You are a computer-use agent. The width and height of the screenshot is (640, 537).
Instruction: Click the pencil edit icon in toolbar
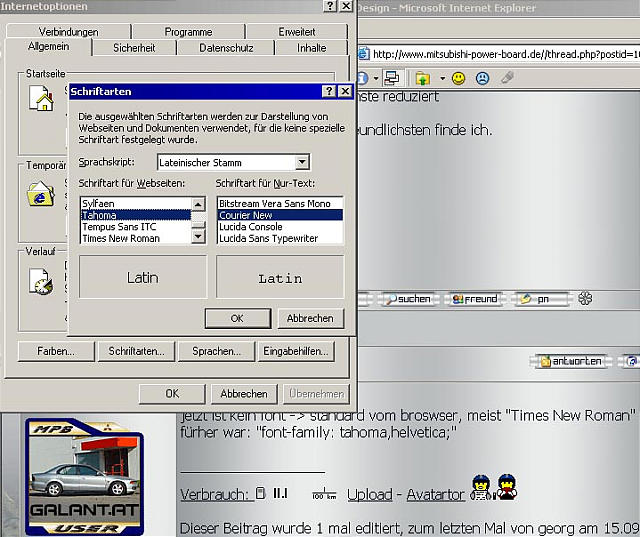click(508, 78)
